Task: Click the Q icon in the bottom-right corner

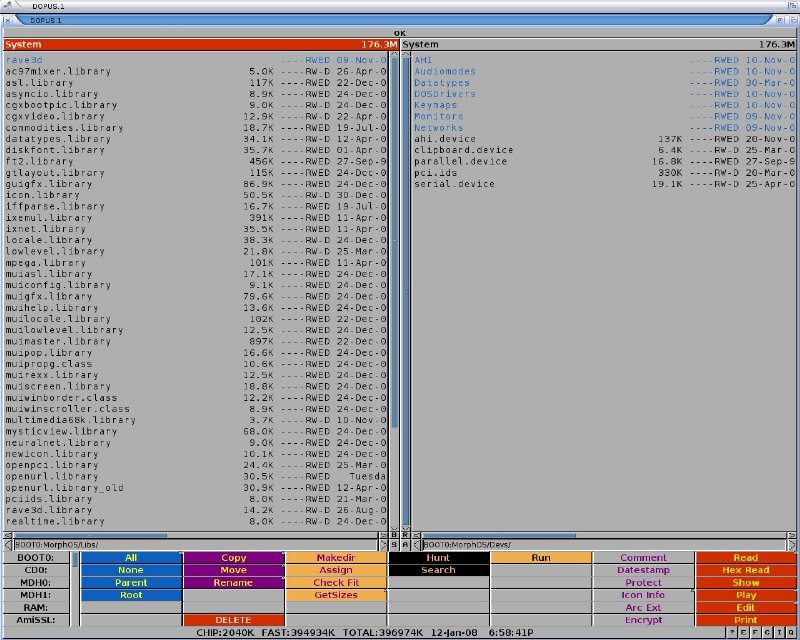Action: click(792, 633)
